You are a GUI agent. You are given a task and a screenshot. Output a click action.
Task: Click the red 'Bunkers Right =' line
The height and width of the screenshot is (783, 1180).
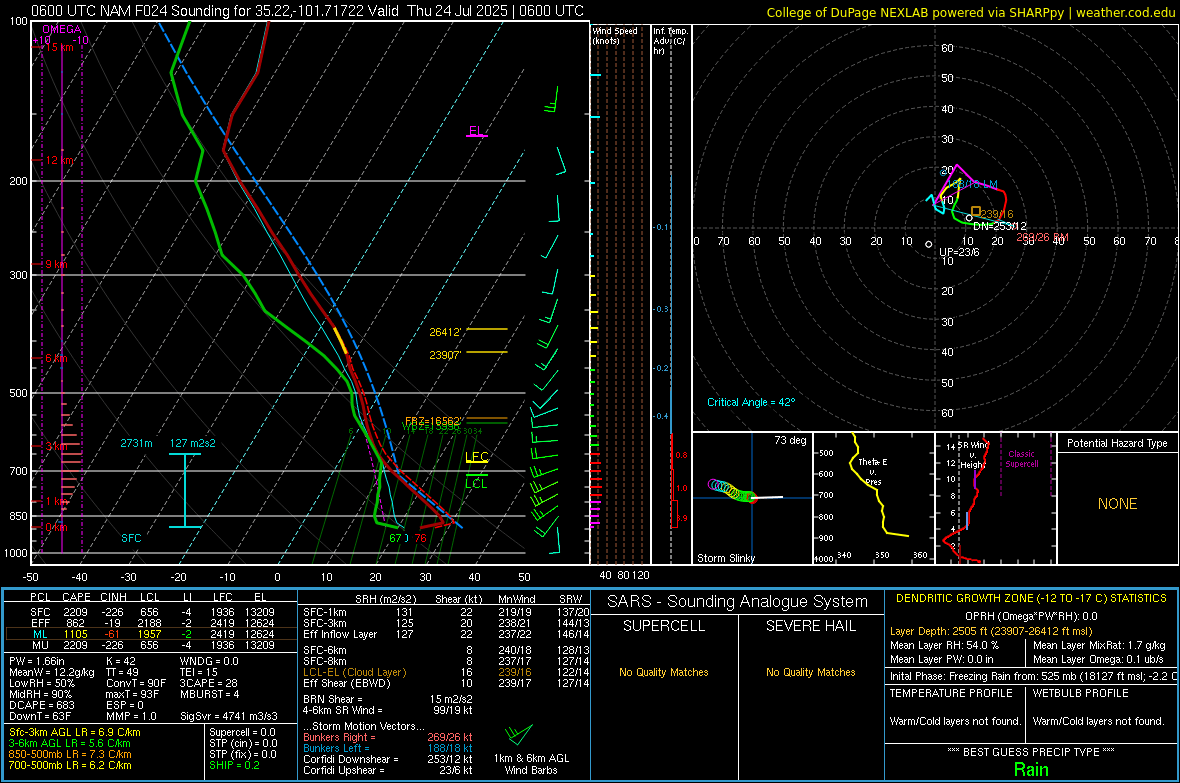click(388, 737)
